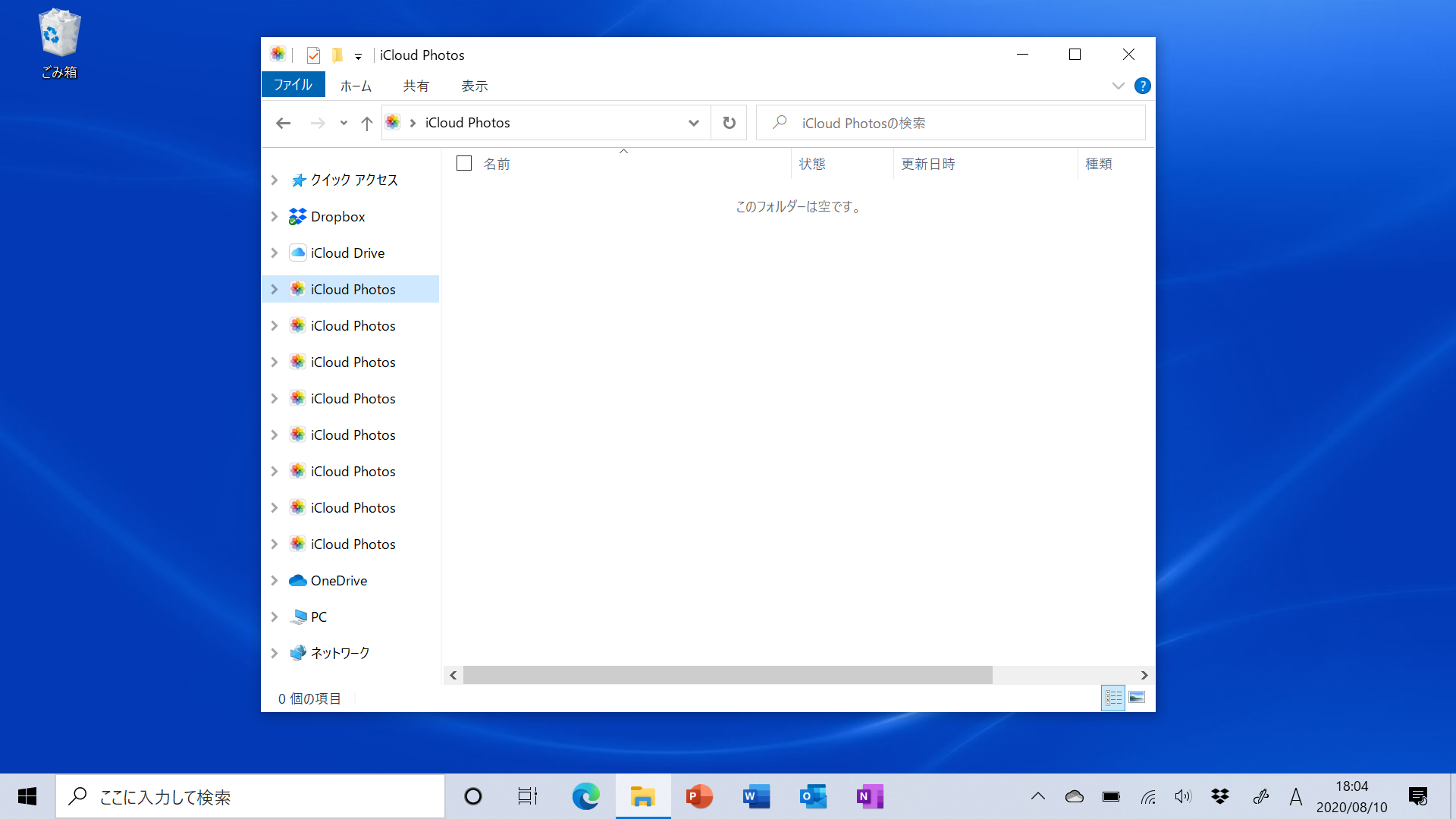Viewport: 1456px width, 819px height.
Task: Go up one folder level
Action: [x=366, y=123]
